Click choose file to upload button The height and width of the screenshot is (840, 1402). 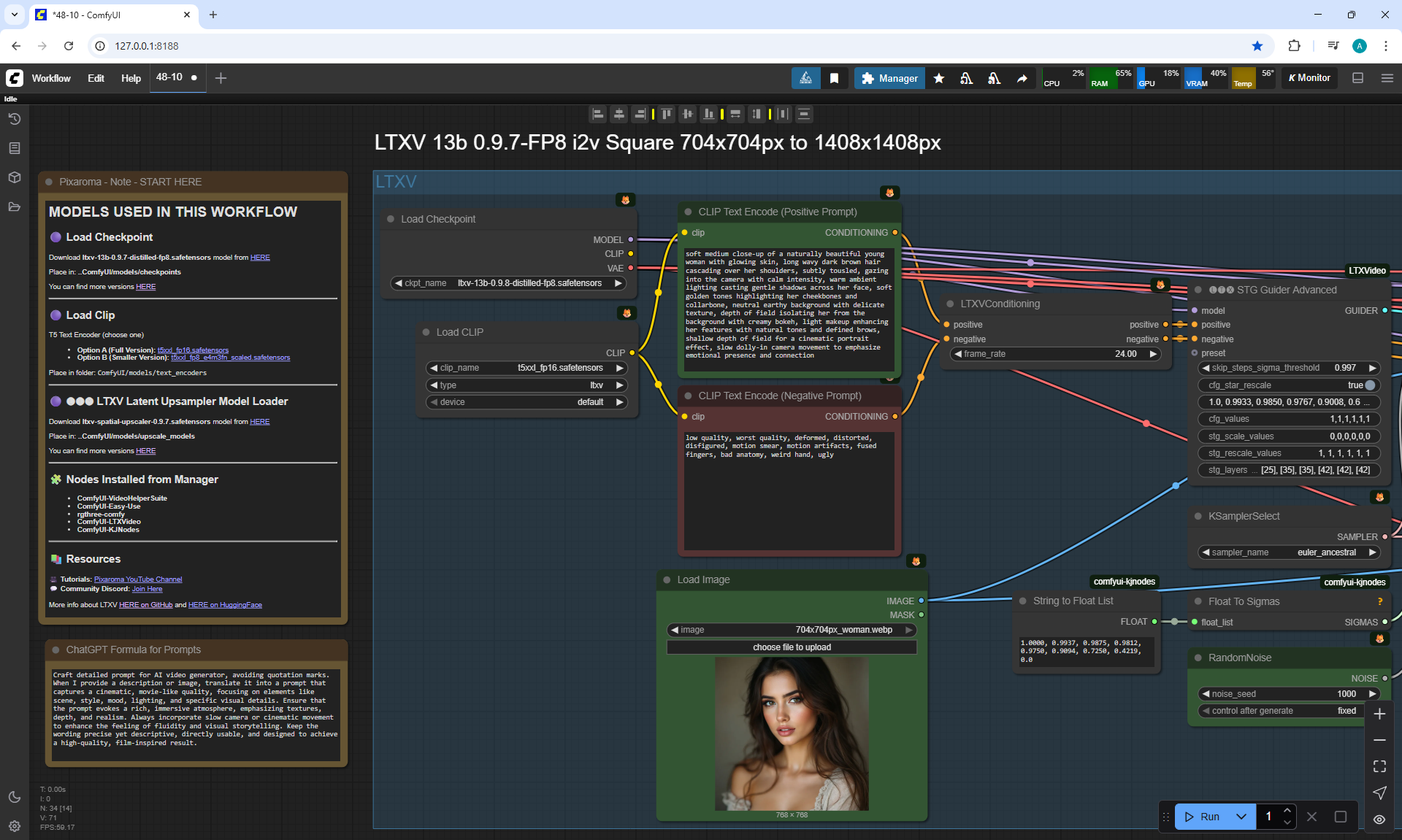tap(792, 647)
